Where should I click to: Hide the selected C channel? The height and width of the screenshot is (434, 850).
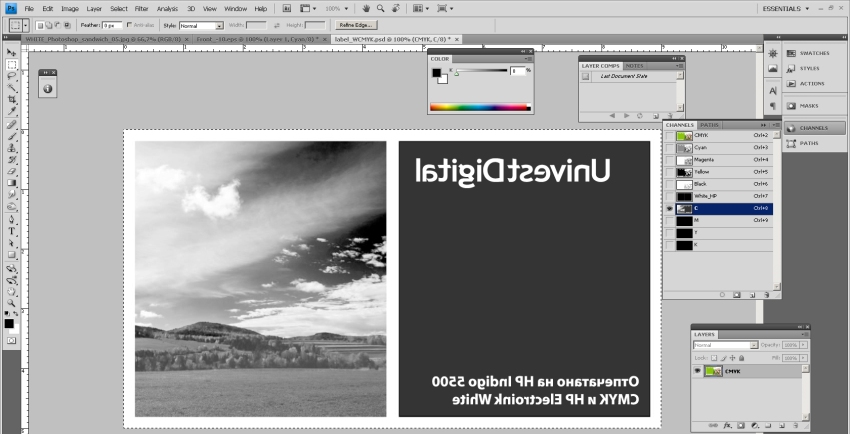coord(670,209)
